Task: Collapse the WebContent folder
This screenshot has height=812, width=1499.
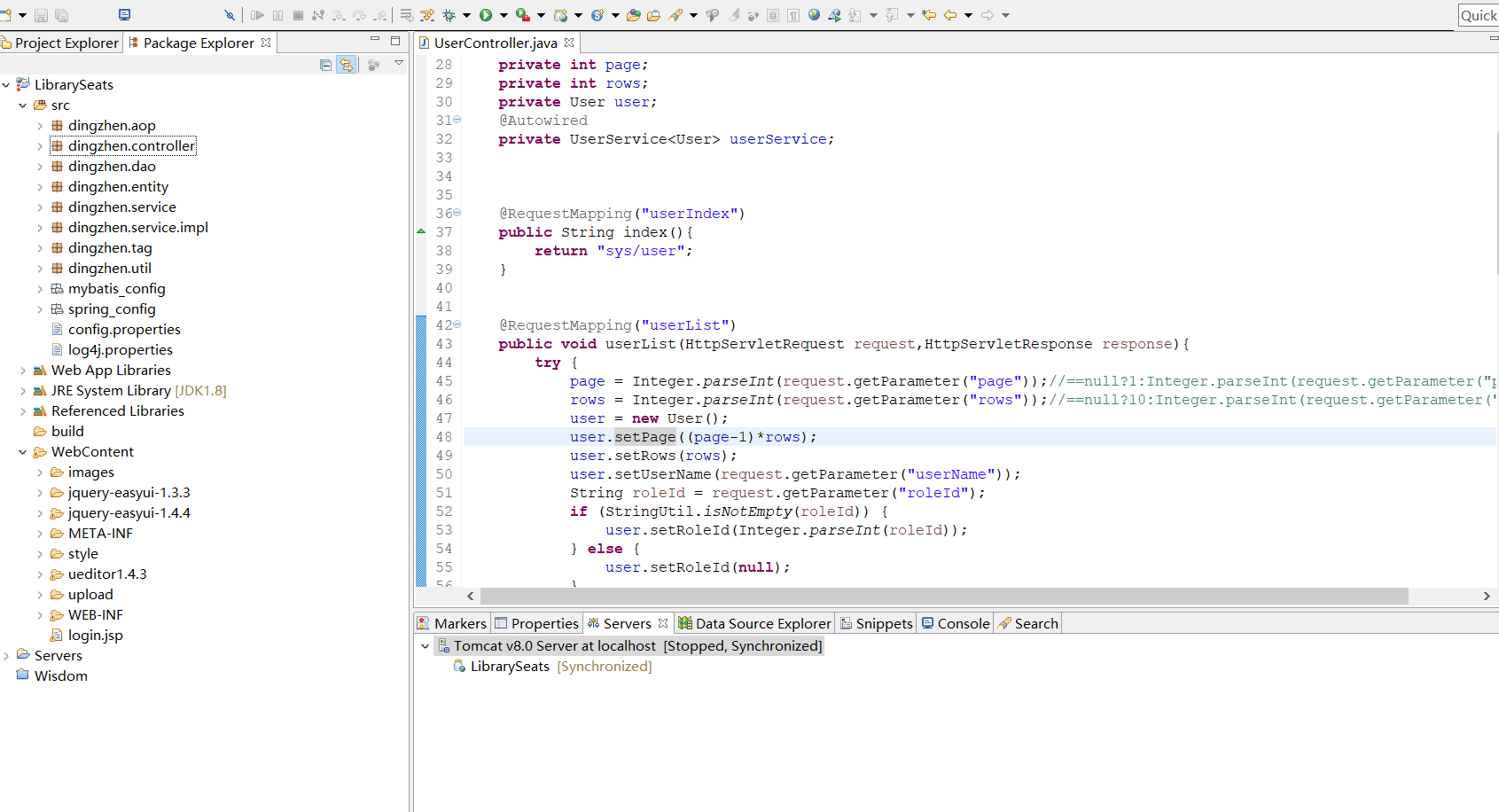Action: [23, 452]
